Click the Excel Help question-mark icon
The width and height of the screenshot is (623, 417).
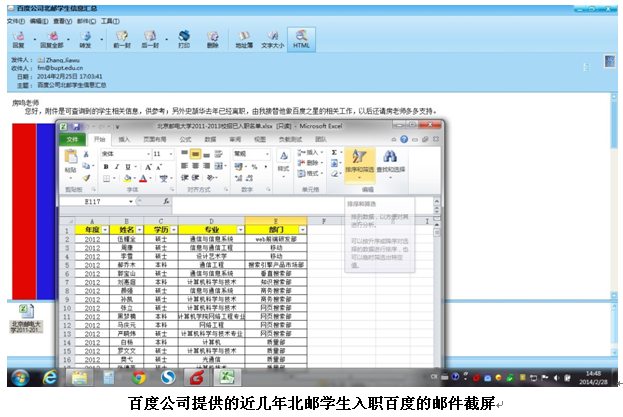404,139
